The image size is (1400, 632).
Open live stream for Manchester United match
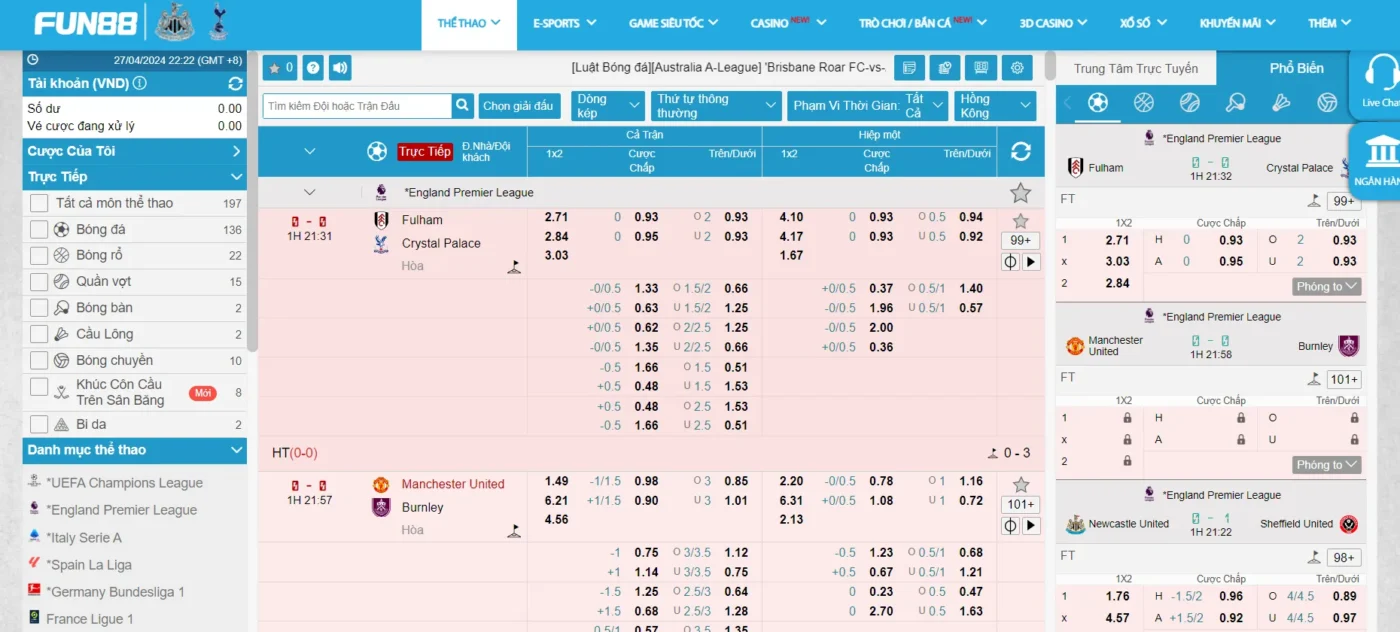(1031, 526)
